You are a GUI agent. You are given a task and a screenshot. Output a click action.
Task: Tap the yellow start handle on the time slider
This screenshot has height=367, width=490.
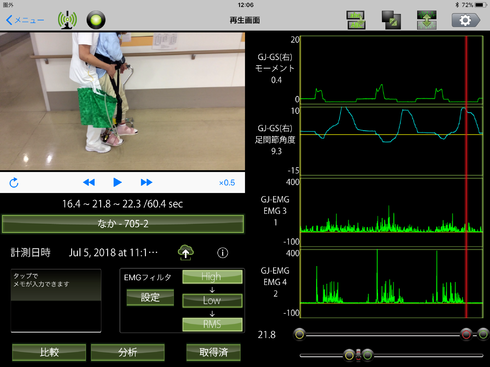coord(300,334)
